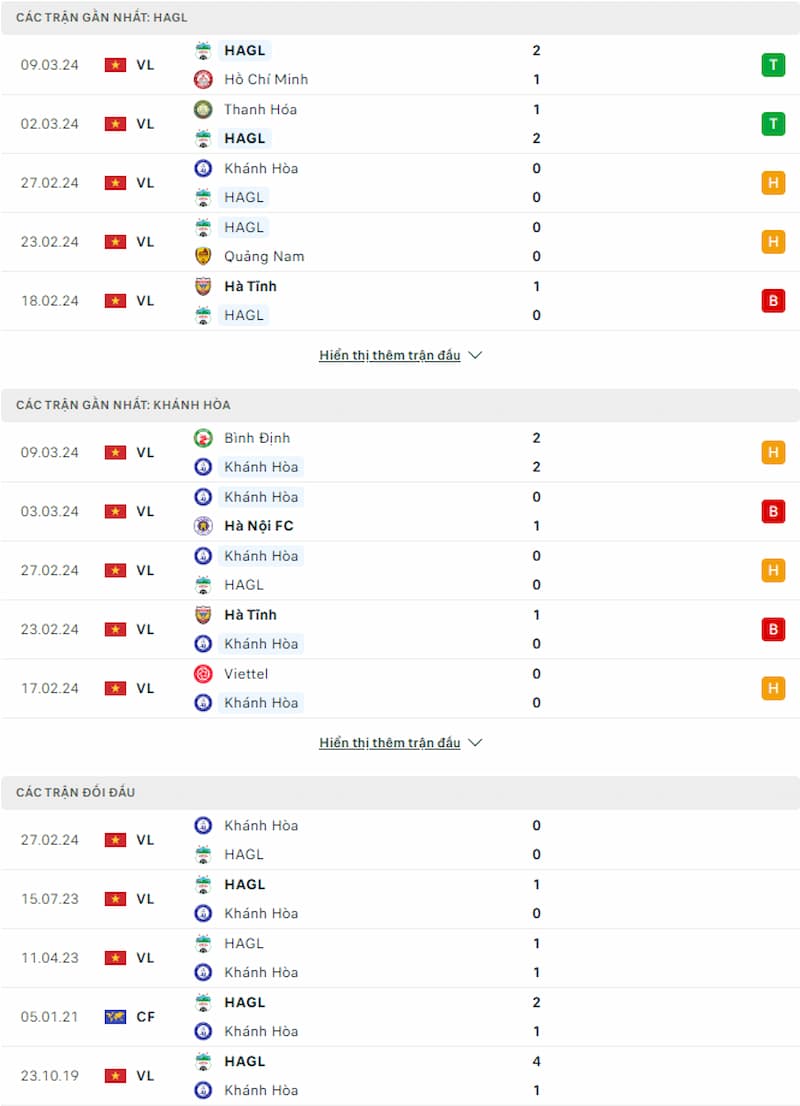Select the 'Các trận gần nhất: Khánh Hòa' header
The image size is (800, 1106).
[x=400, y=405]
